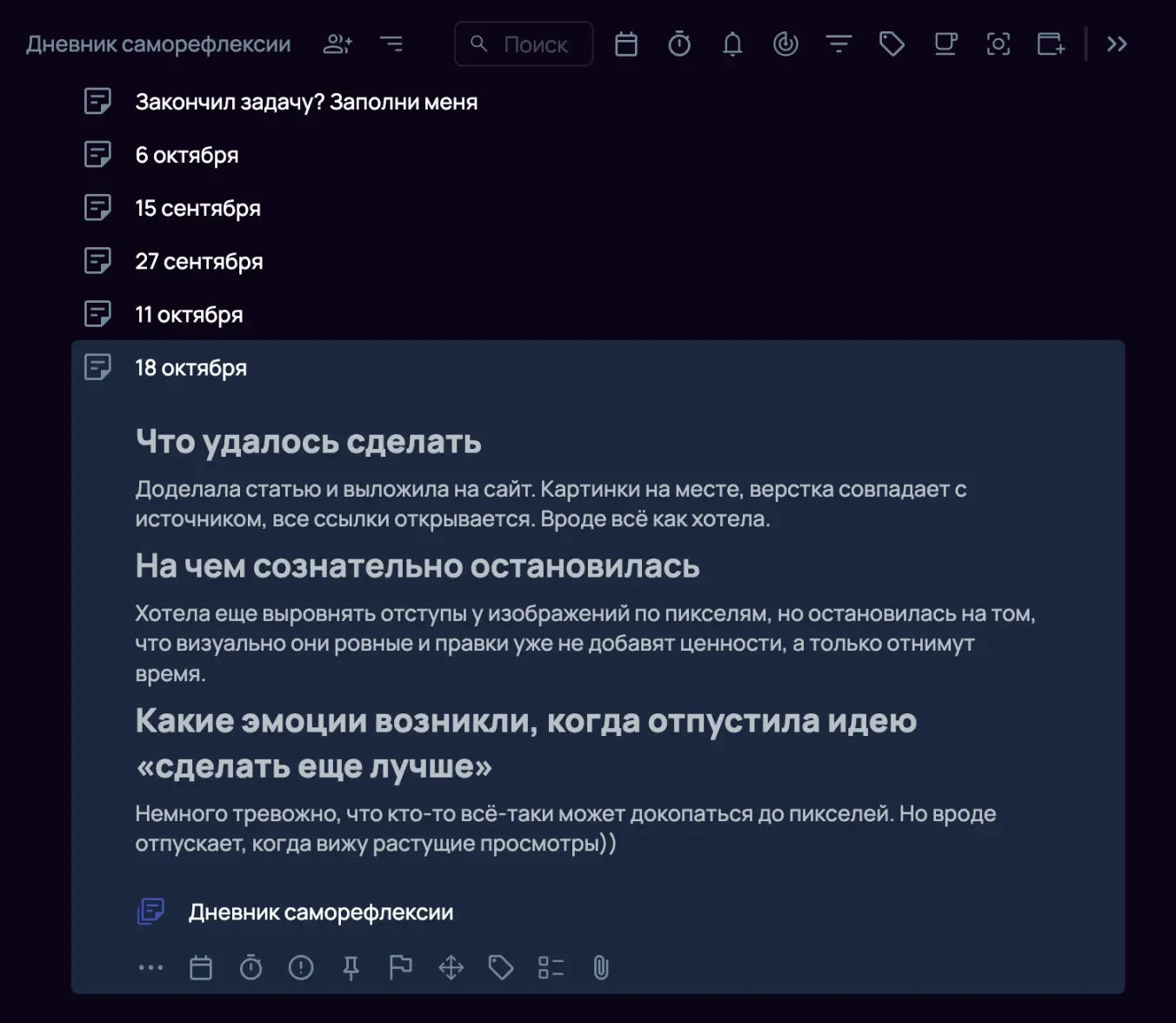
Task: Create a new folder using the folder-add icon
Action: click(x=1051, y=43)
